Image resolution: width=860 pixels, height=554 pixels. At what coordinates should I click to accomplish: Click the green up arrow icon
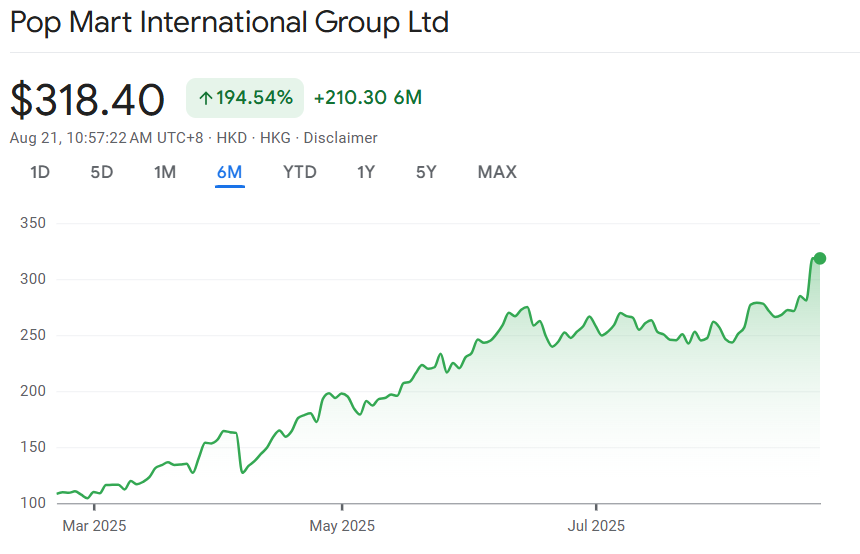(206, 98)
